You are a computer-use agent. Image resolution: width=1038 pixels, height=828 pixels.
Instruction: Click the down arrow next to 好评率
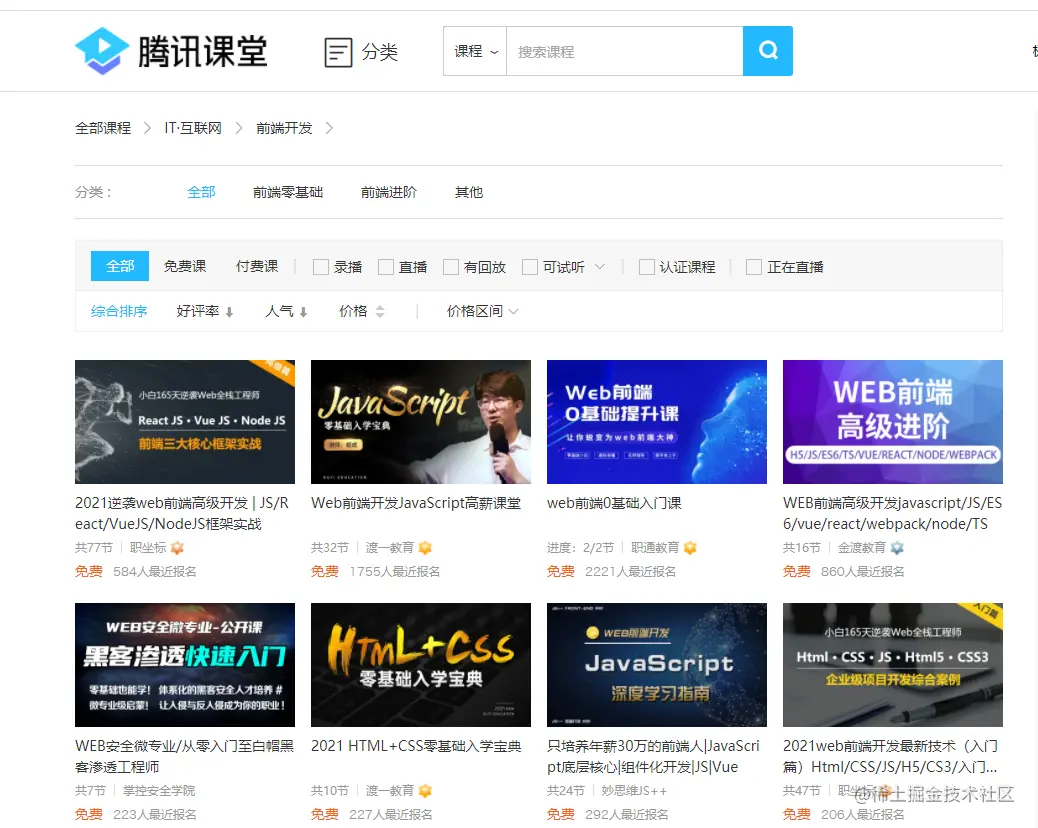pyautogui.click(x=229, y=312)
